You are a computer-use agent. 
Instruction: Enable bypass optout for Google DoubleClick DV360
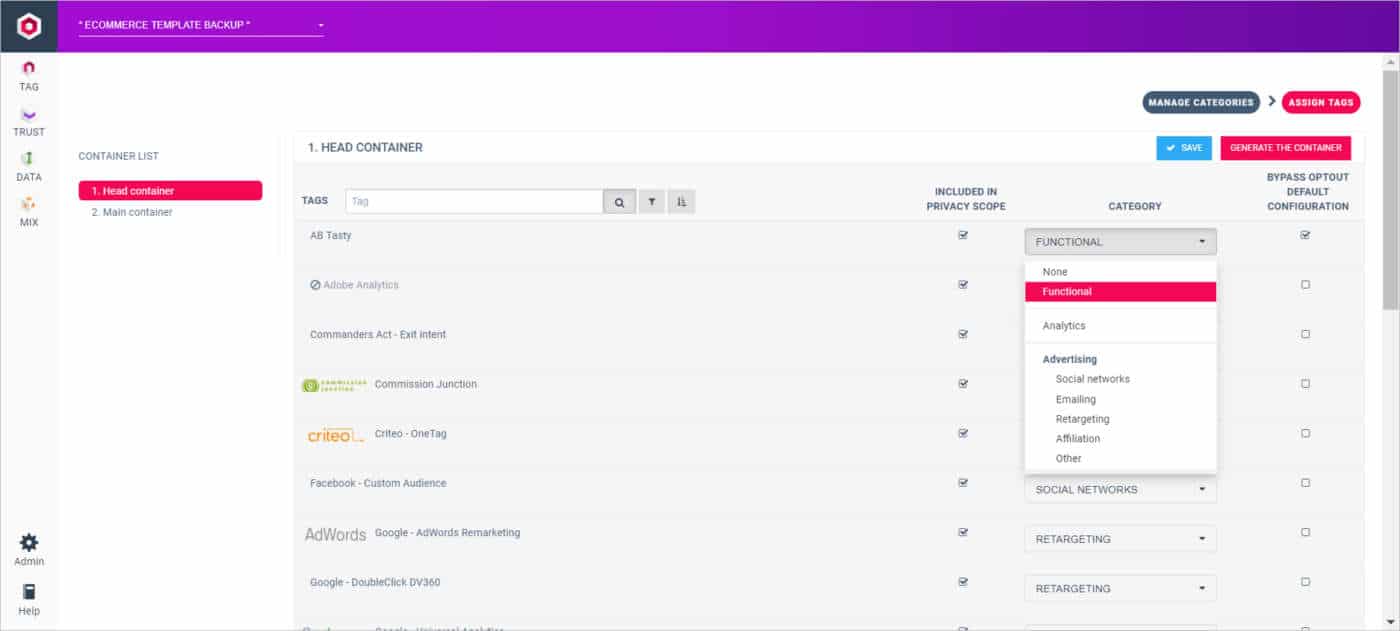point(1305,582)
